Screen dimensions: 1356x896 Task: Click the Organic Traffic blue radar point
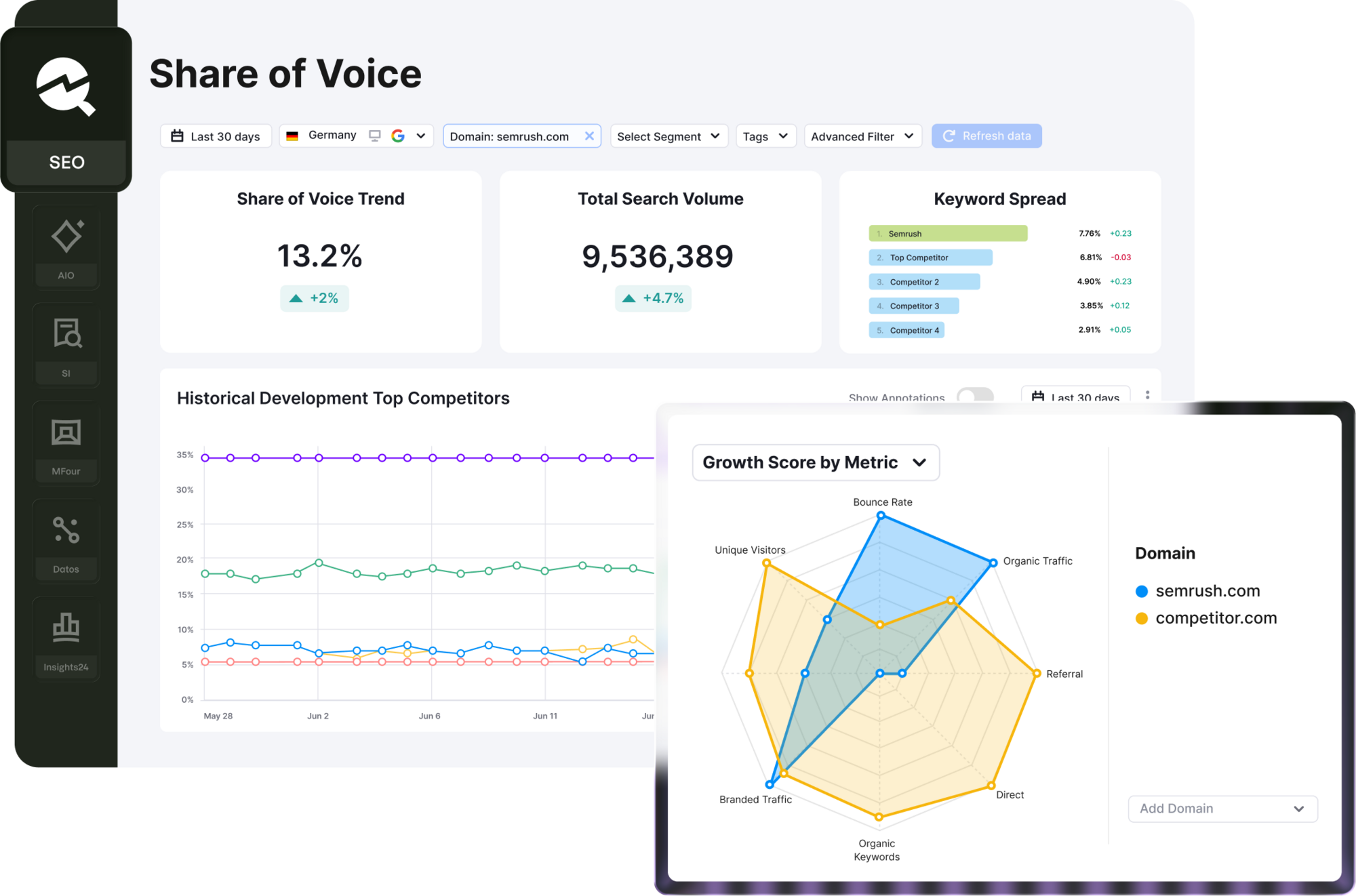click(993, 563)
